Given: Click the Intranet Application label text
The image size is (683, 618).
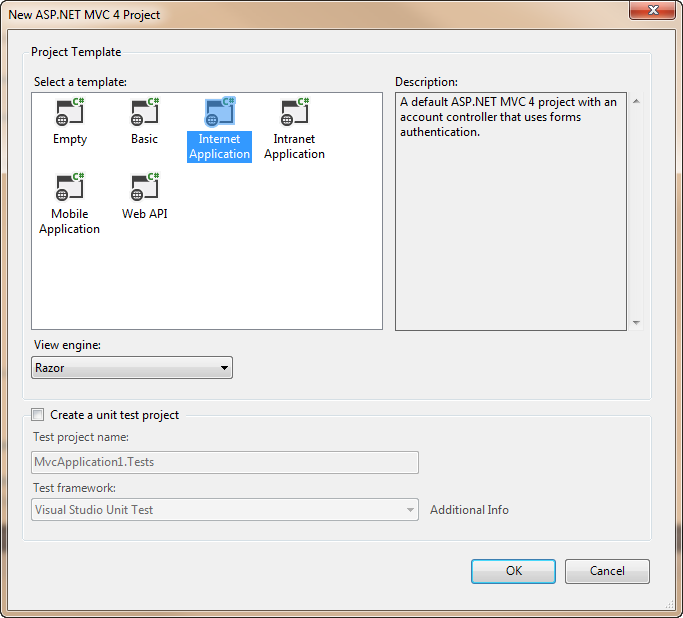Looking at the screenshot, I should click(x=294, y=146).
